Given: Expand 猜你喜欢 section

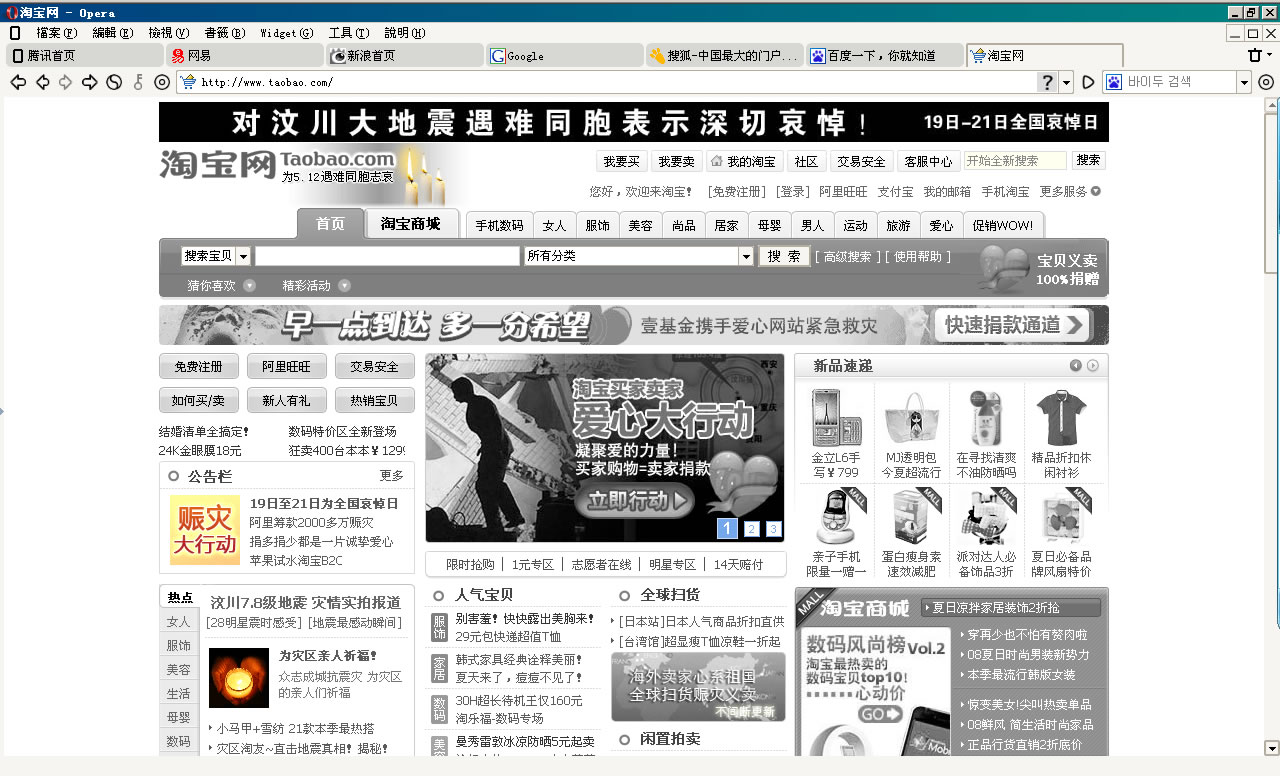Looking at the screenshot, I should tap(249, 286).
